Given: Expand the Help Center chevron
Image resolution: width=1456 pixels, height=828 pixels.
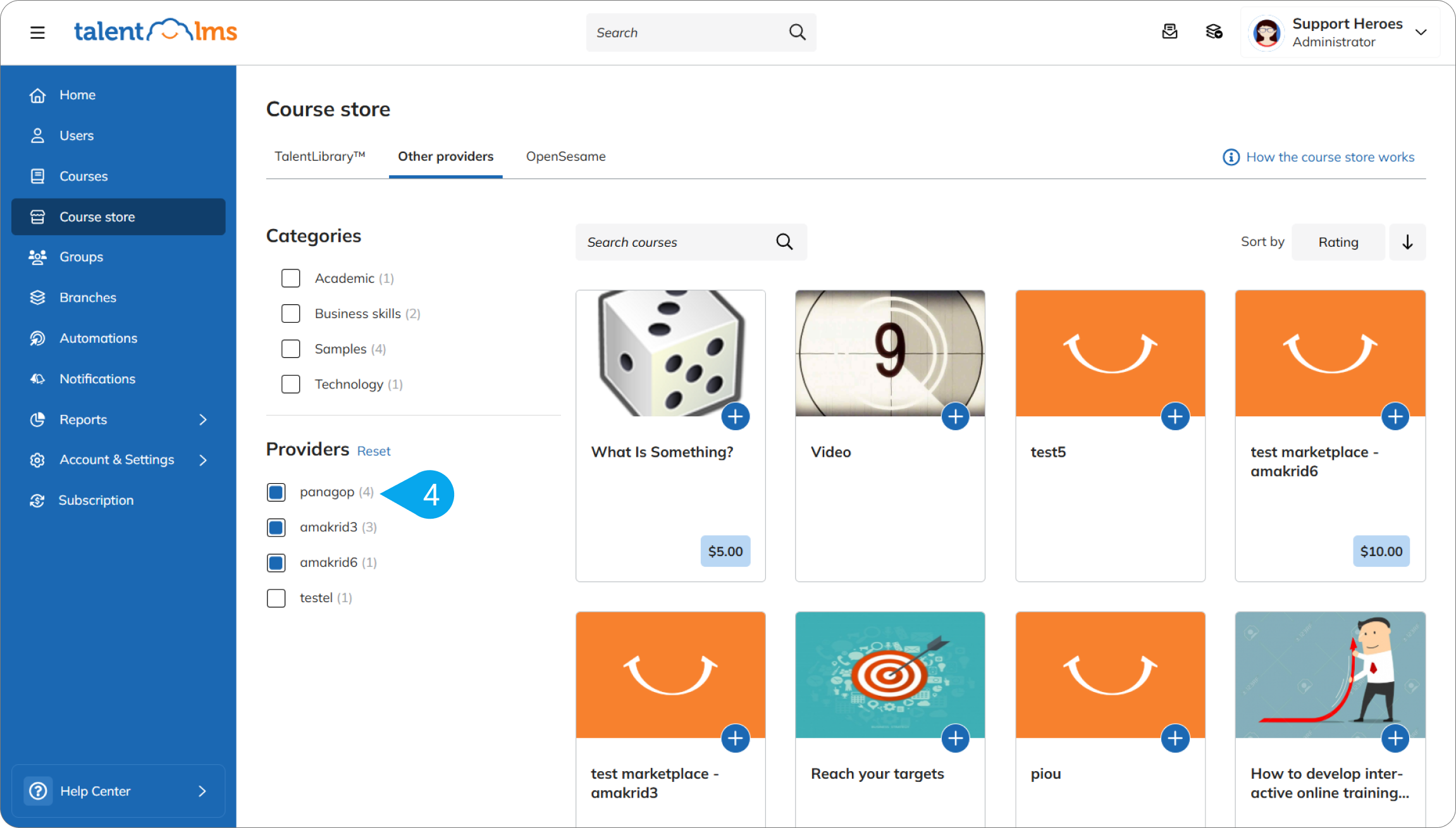Looking at the screenshot, I should tap(202, 791).
